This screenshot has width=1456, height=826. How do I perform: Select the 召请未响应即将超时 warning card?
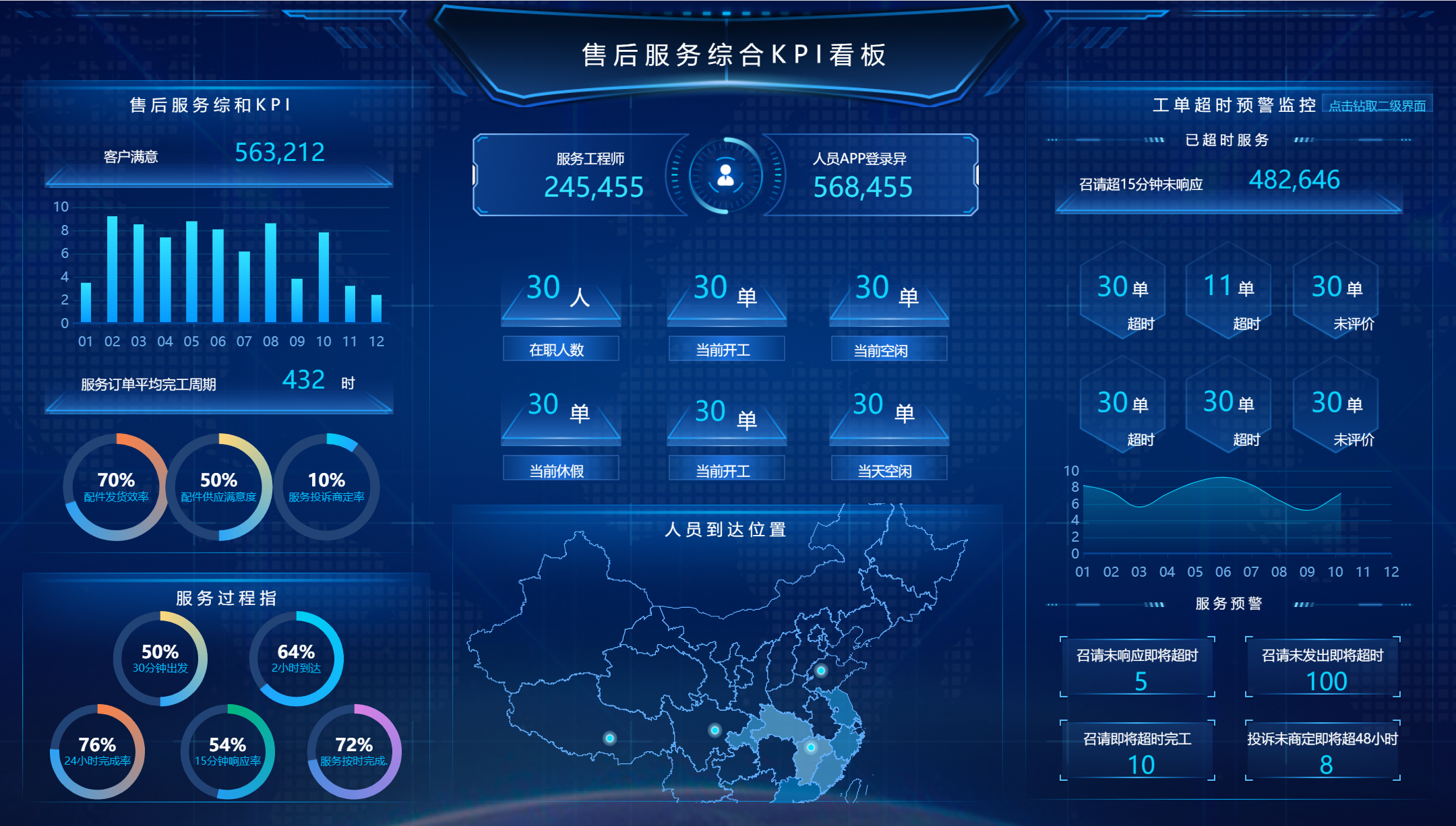pos(1136,667)
